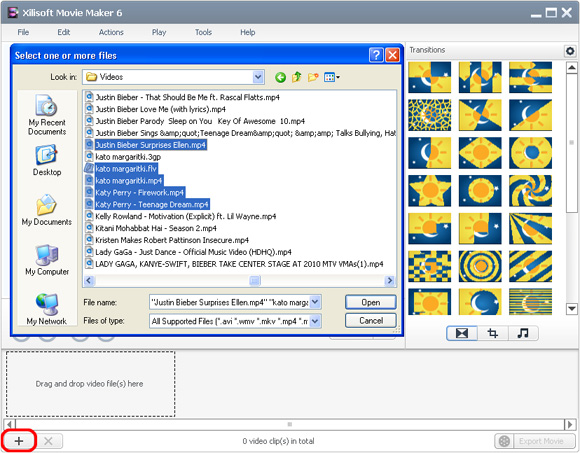Select the diagonal stripes transition thumbnail

530,266
